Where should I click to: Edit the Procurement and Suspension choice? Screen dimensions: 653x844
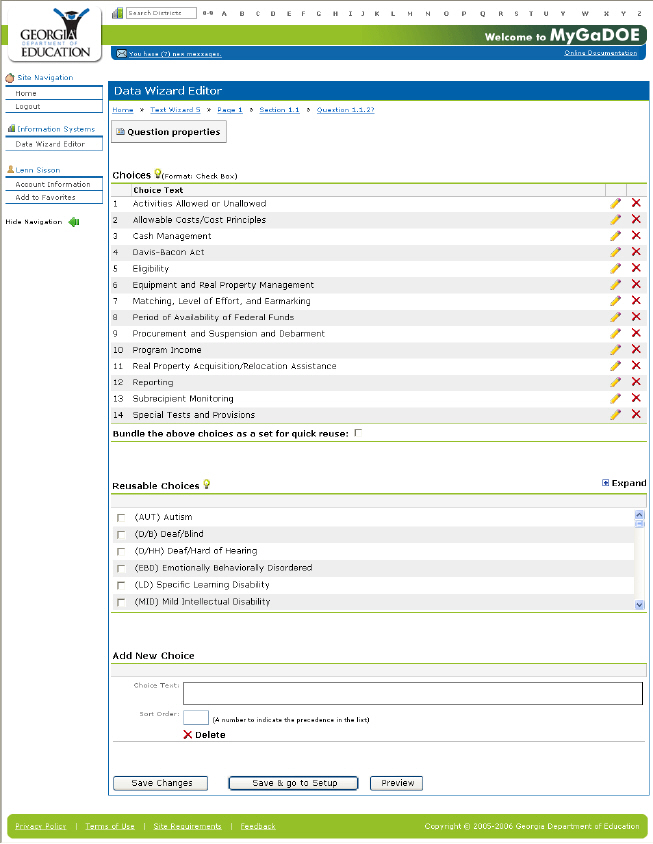click(x=615, y=333)
